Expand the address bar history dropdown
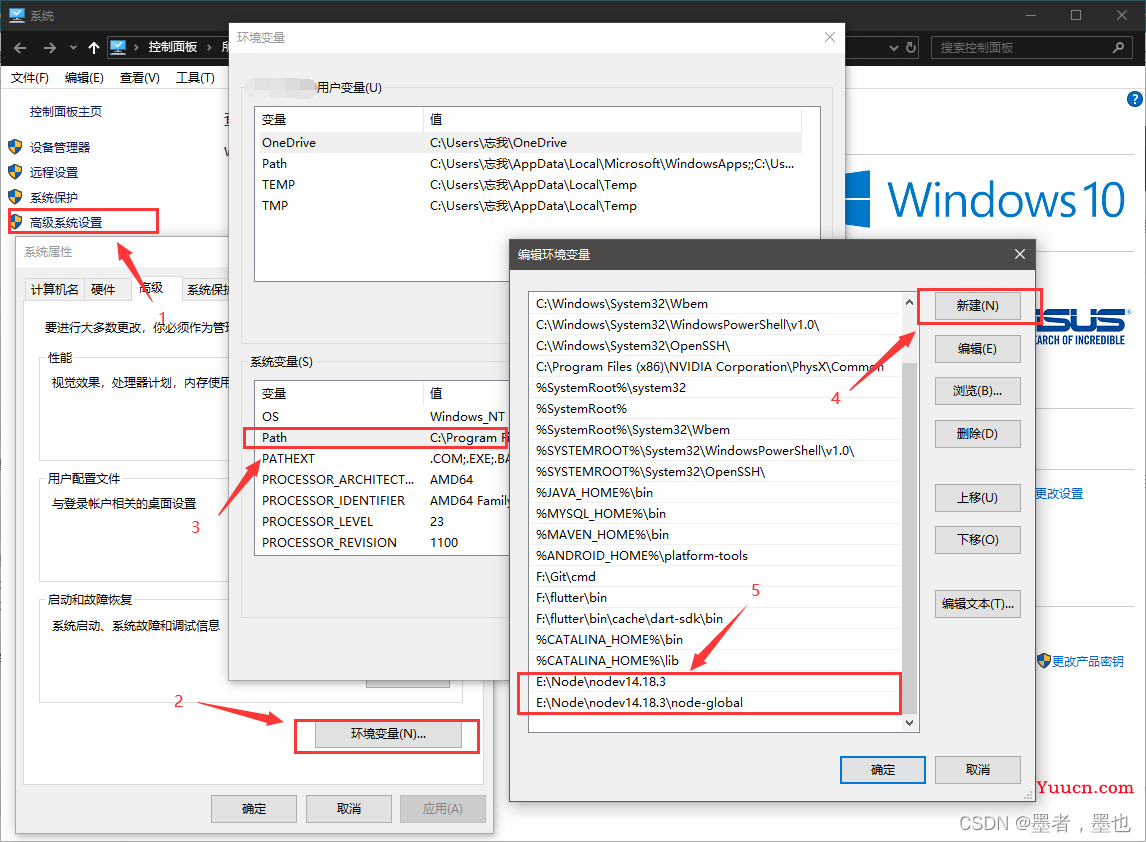Image resolution: width=1146 pixels, height=842 pixels. point(893,48)
